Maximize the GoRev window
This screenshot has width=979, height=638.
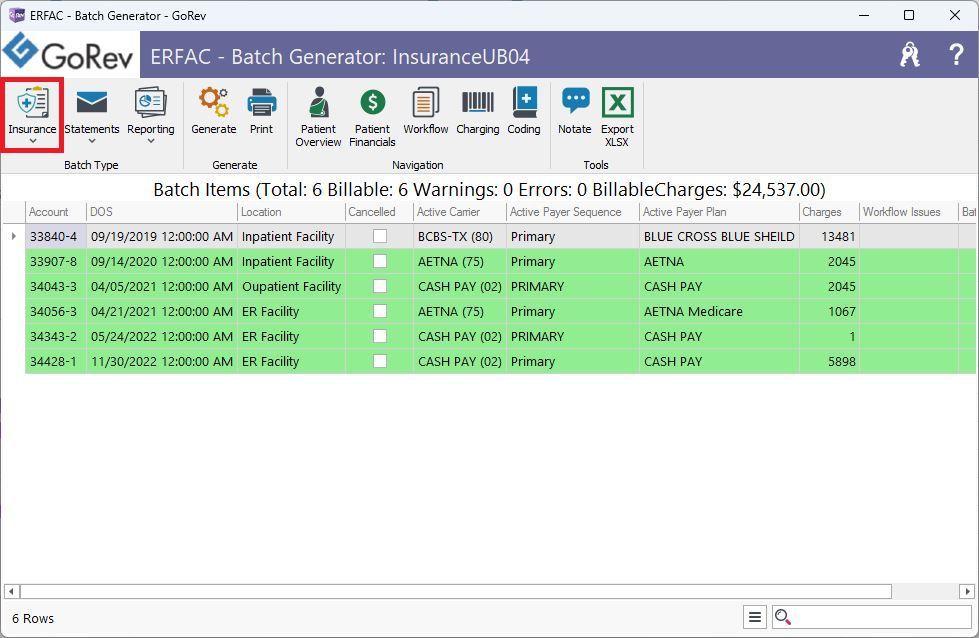tap(909, 15)
